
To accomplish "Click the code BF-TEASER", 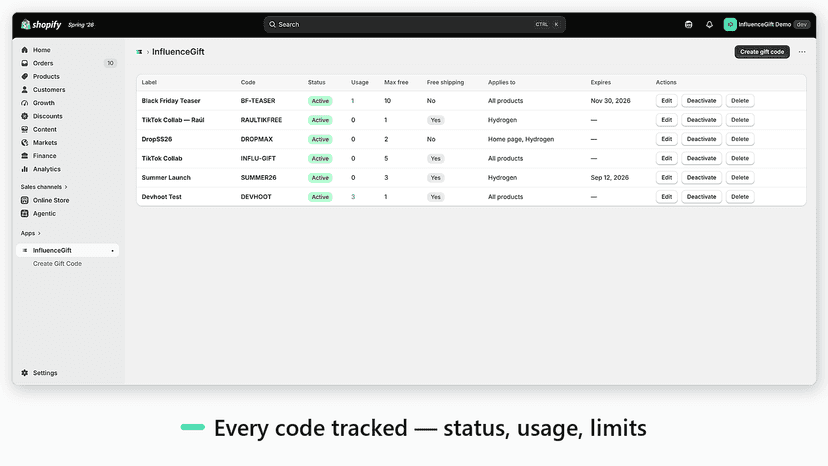I will [258, 100].
